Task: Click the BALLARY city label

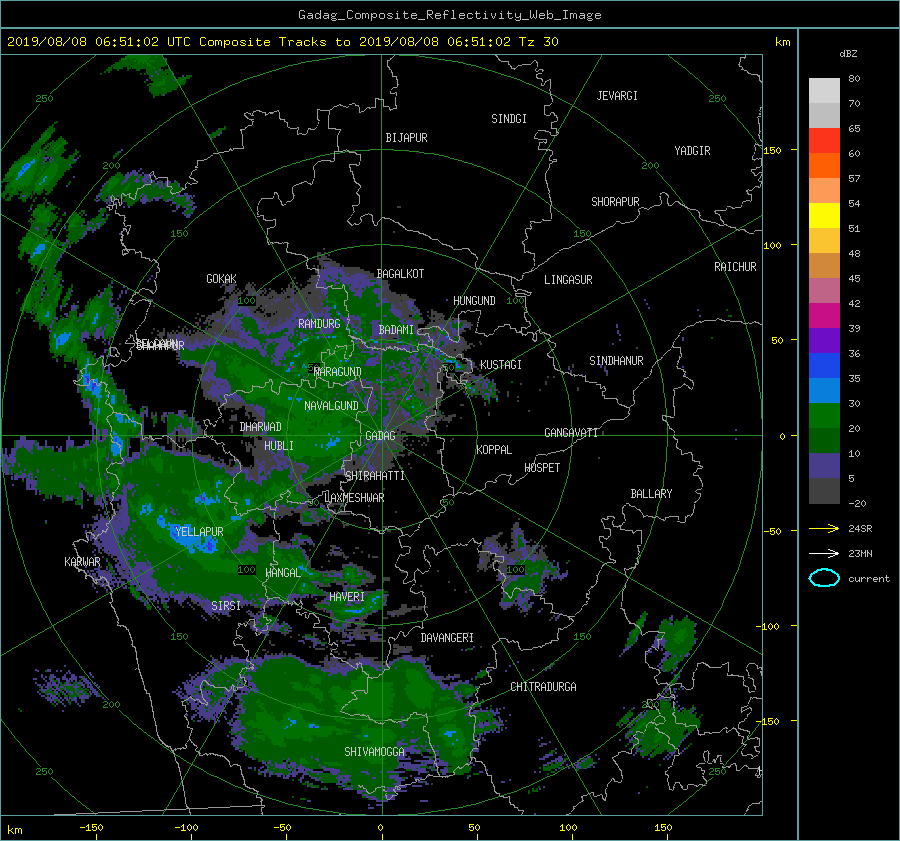Action: point(651,494)
